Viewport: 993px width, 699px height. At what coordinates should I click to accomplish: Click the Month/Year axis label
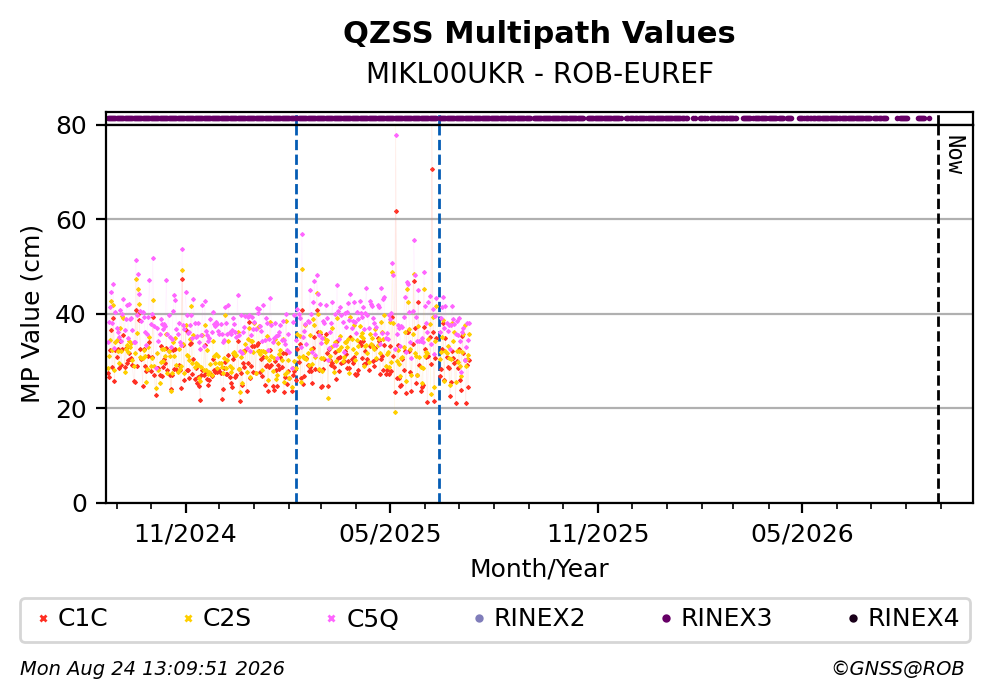(x=539, y=569)
